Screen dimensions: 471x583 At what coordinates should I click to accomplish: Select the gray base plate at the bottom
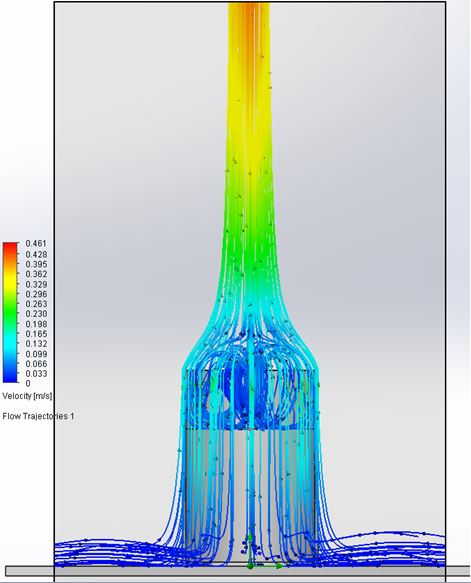point(238,571)
